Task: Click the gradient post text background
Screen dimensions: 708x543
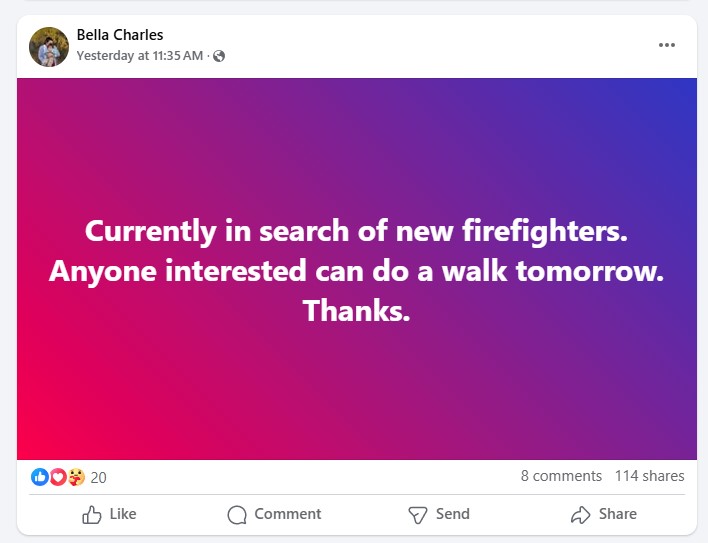Action: [x=357, y=269]
